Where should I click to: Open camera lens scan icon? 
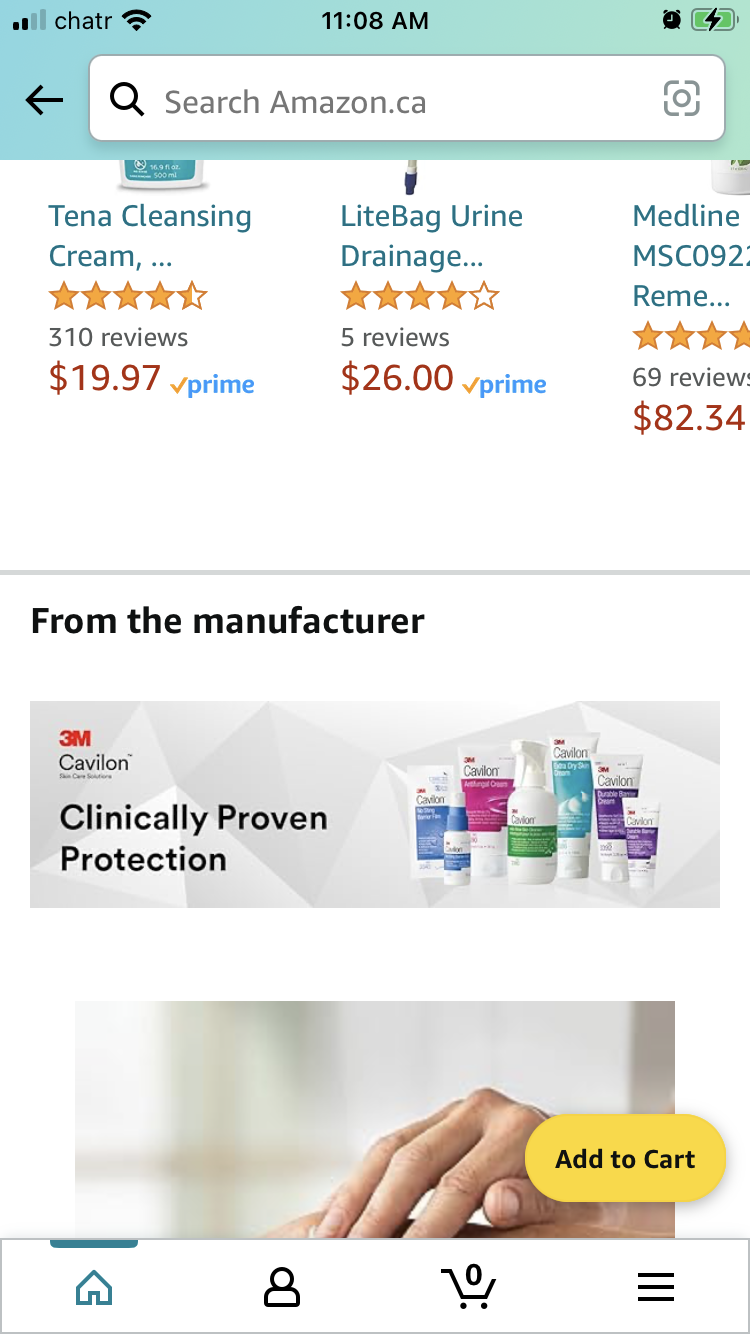(x=681, y=99)
